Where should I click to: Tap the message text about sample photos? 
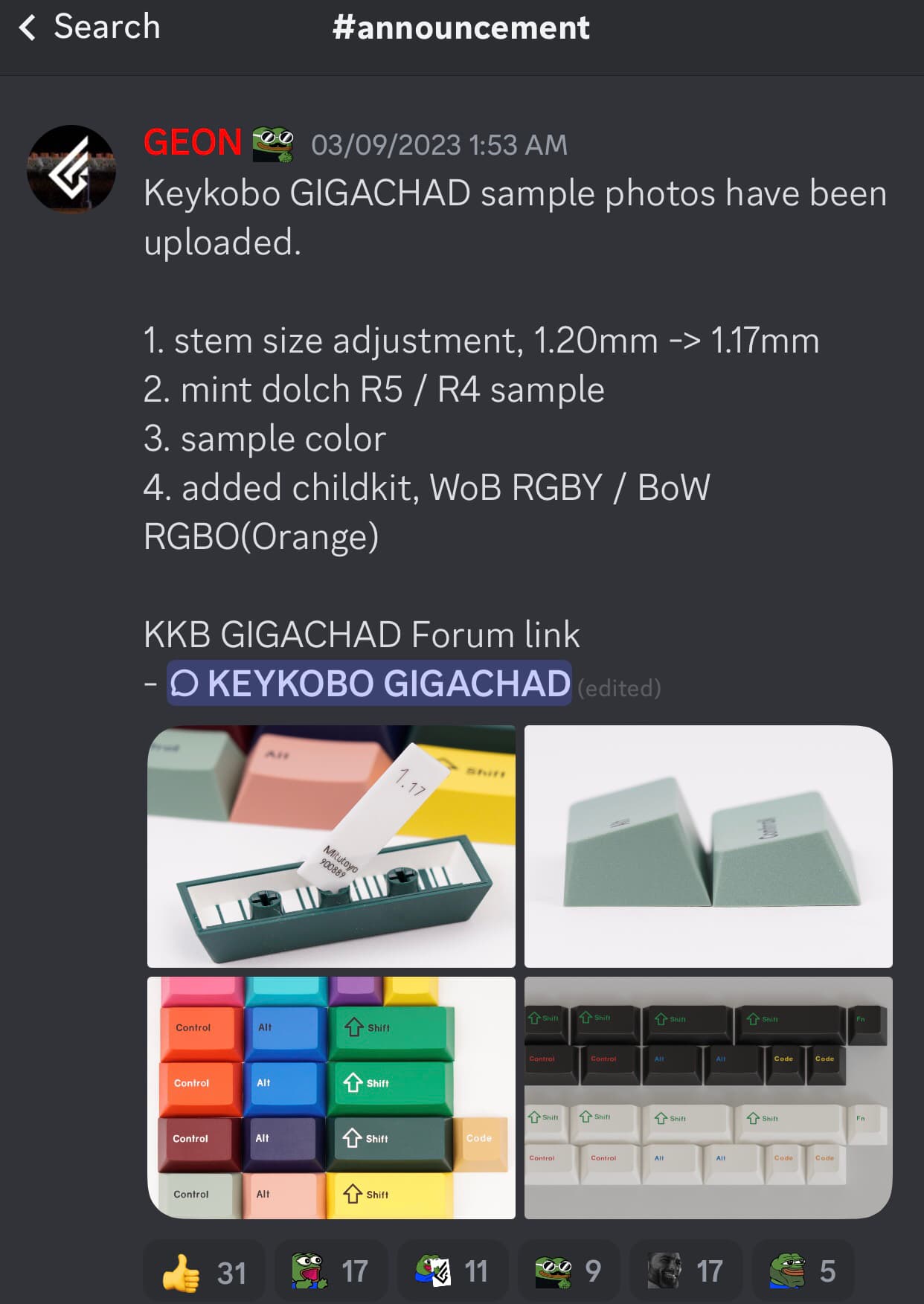515,217
